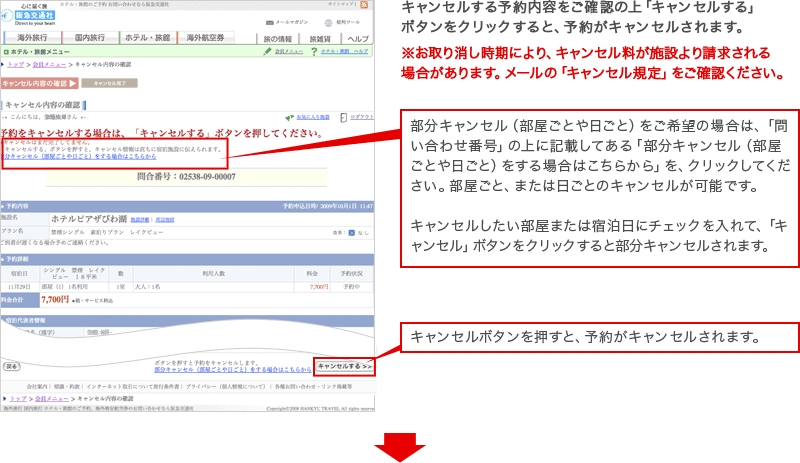Open the second link after the hotel name

pos(164,220)
